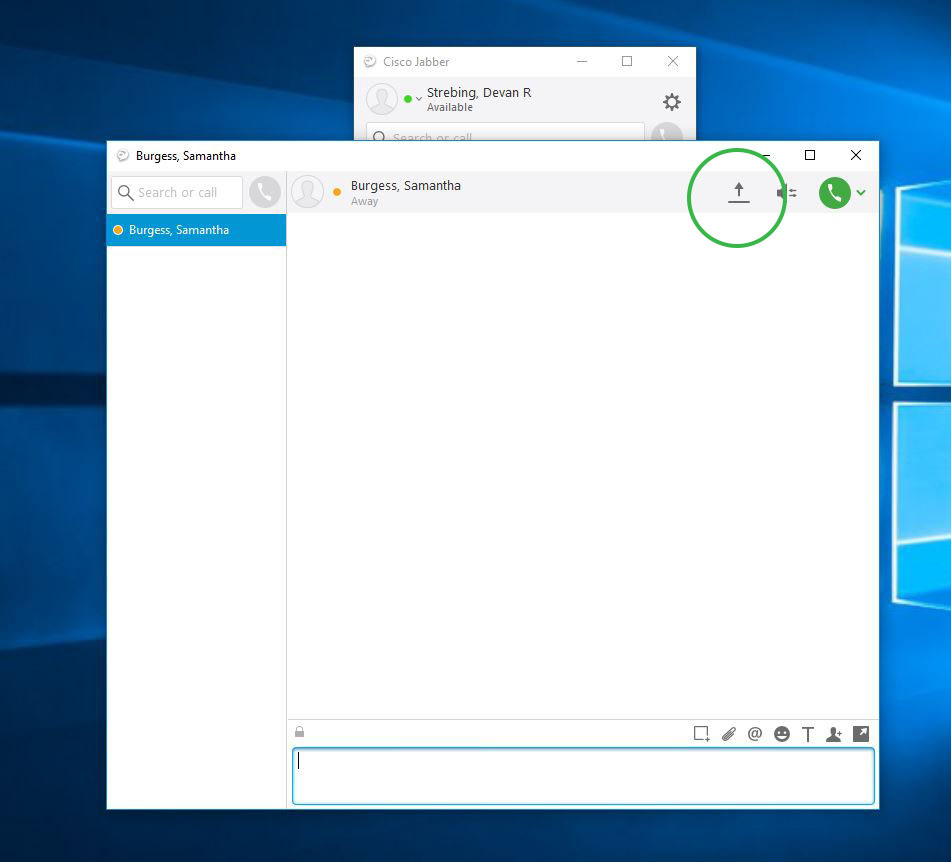This screenshot has width=951, height=862.
Task: Add participants with the person-plus icon
Action: [834, 734]
